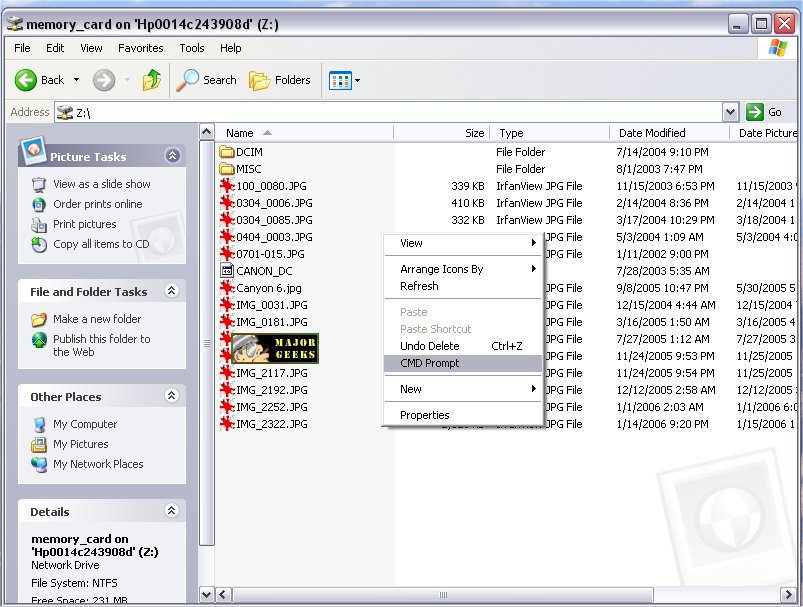The height and width of the screenshot is (607, 803).
Task: Collapse the File and Folder Tasks panel
Action: tap(172, 291)
